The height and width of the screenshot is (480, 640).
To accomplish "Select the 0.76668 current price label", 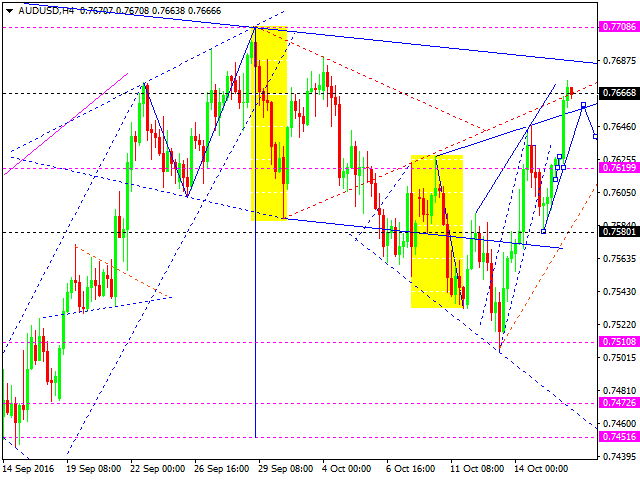I will point(619,93).
